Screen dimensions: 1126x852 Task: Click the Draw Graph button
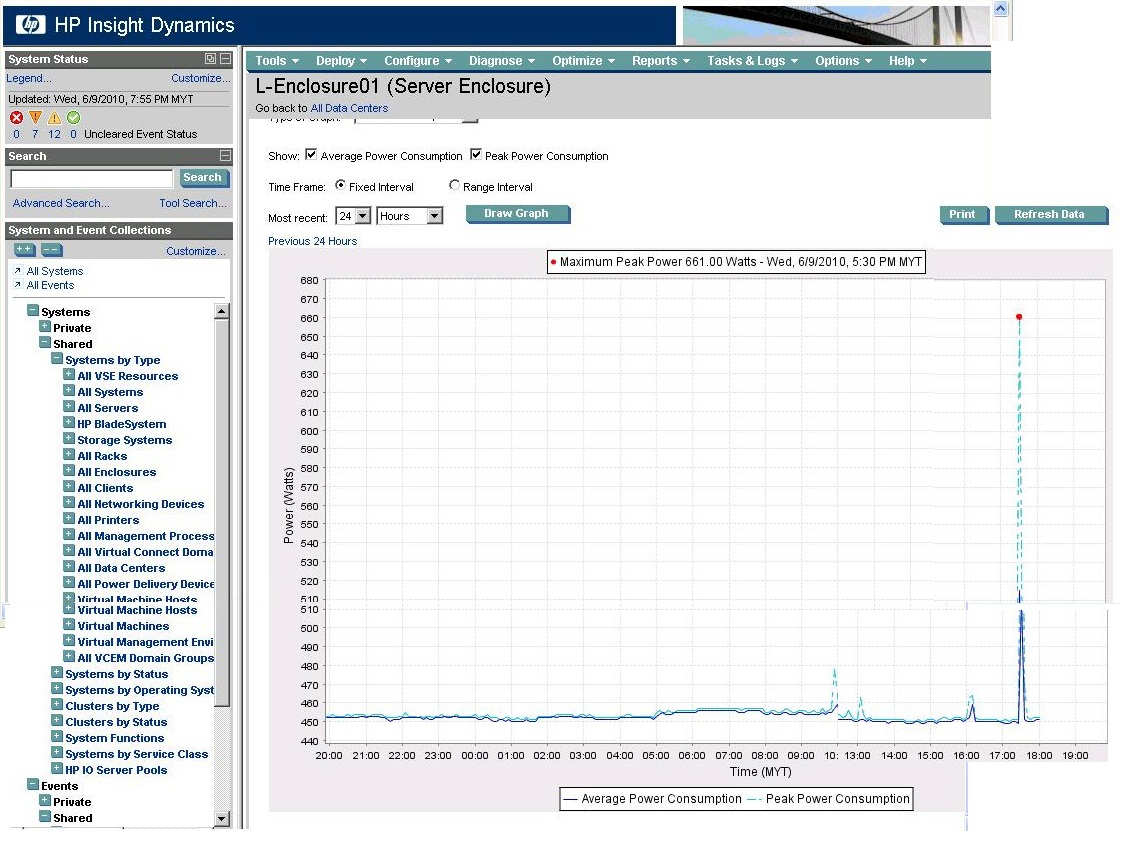517,214
